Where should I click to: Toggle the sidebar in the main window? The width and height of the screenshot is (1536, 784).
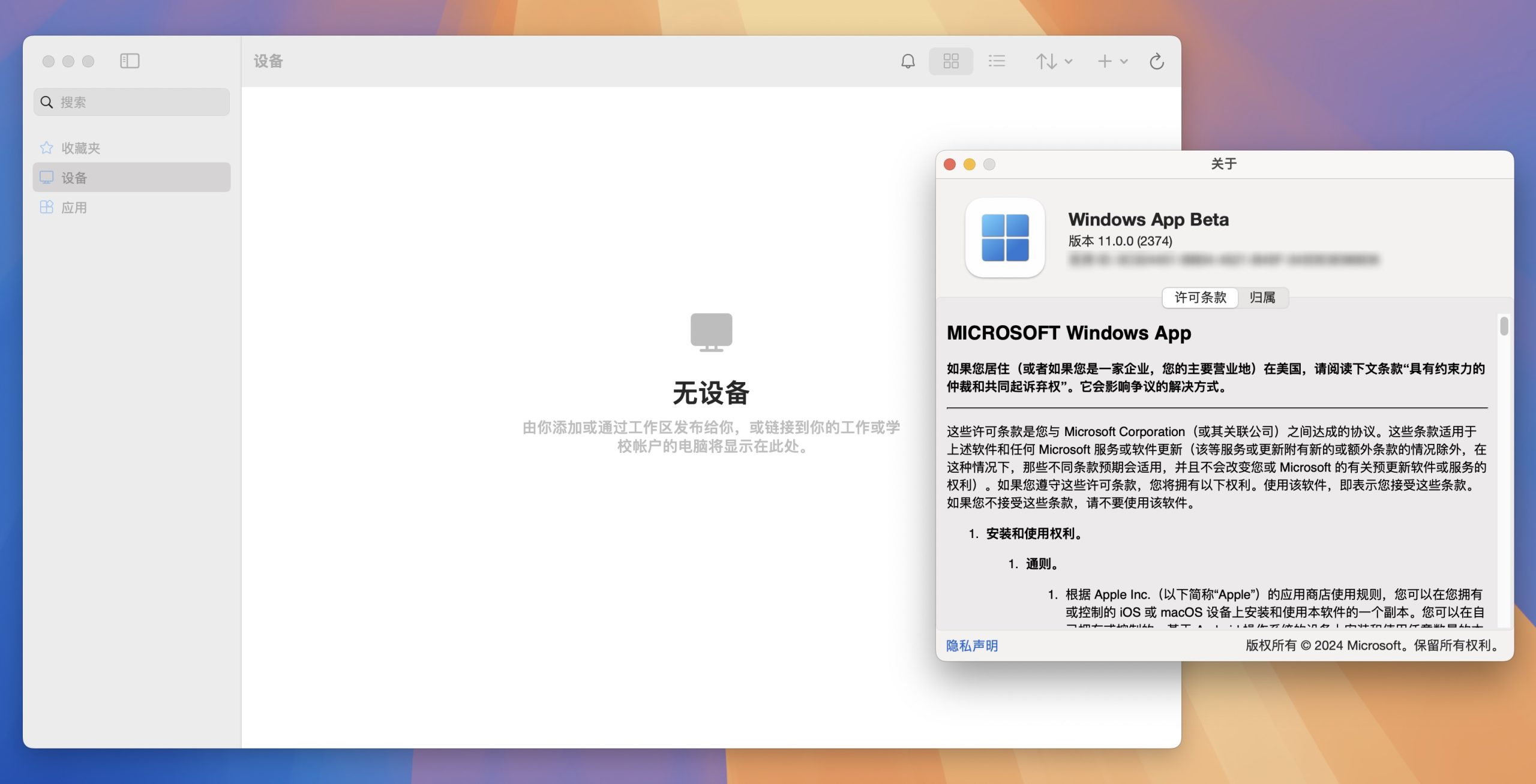click(130, 61)
